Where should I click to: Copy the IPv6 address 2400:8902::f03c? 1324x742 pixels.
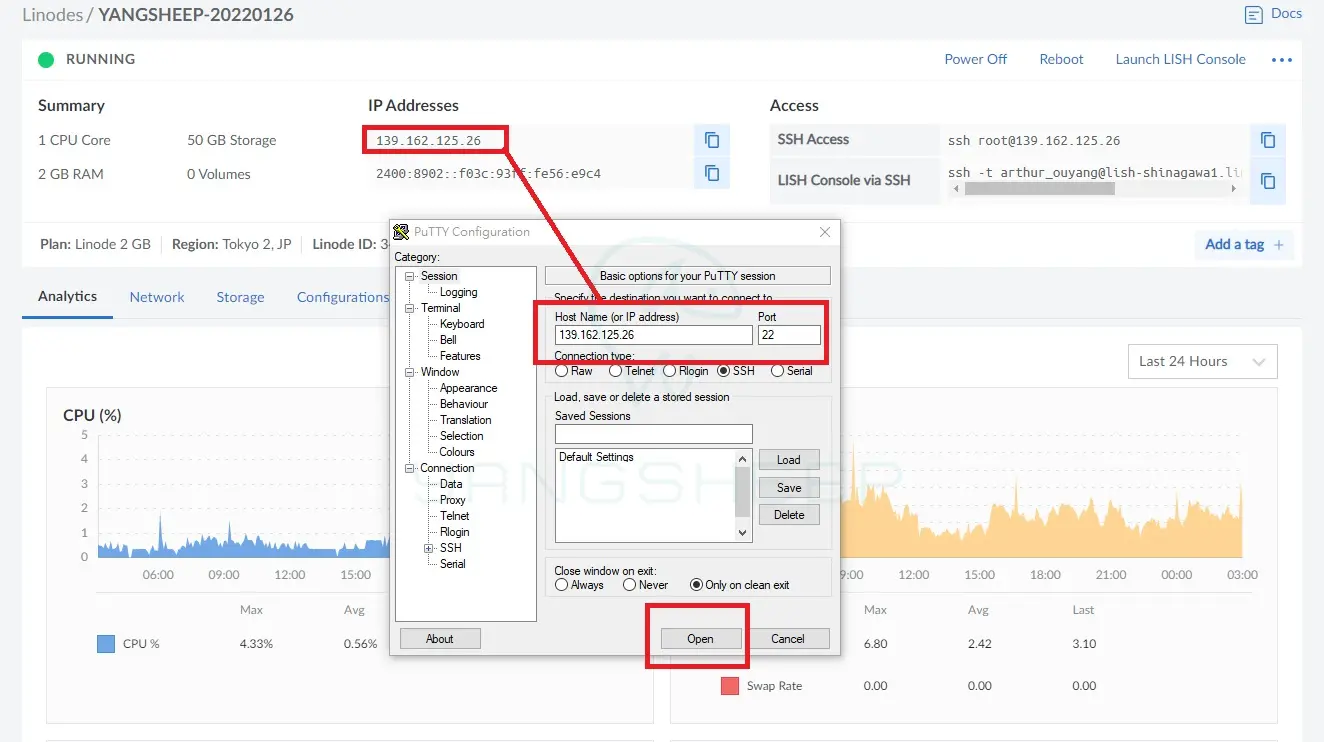(x=712, y=173)
